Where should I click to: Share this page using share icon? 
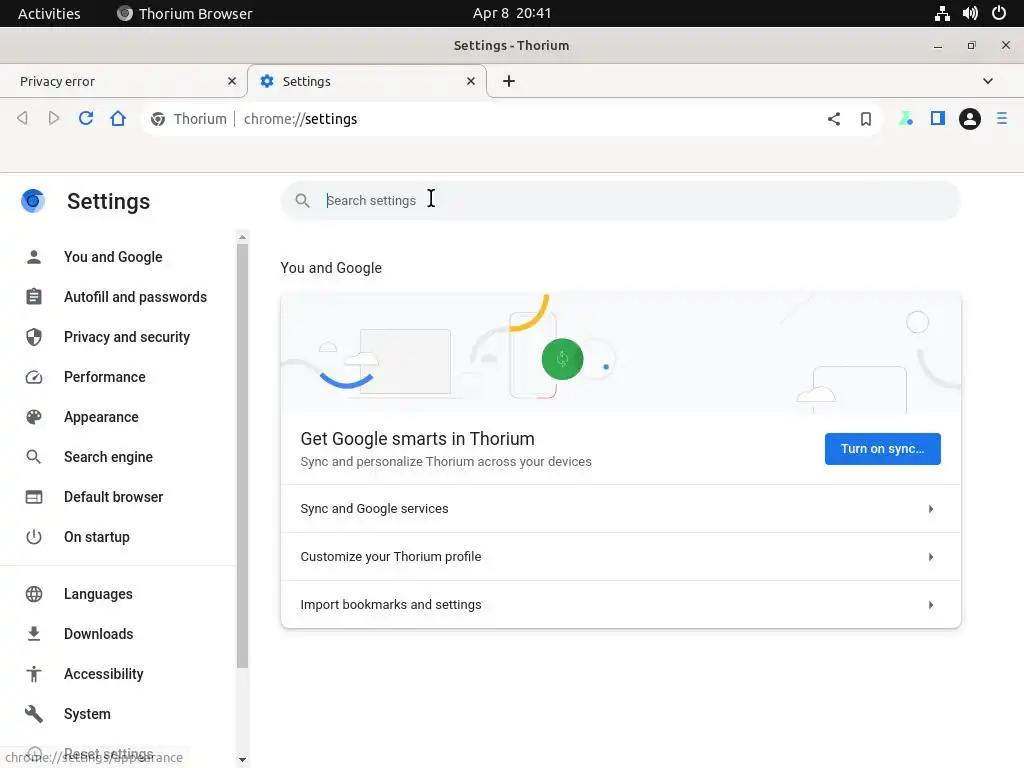pyautogui.click(x=834, y=119)
